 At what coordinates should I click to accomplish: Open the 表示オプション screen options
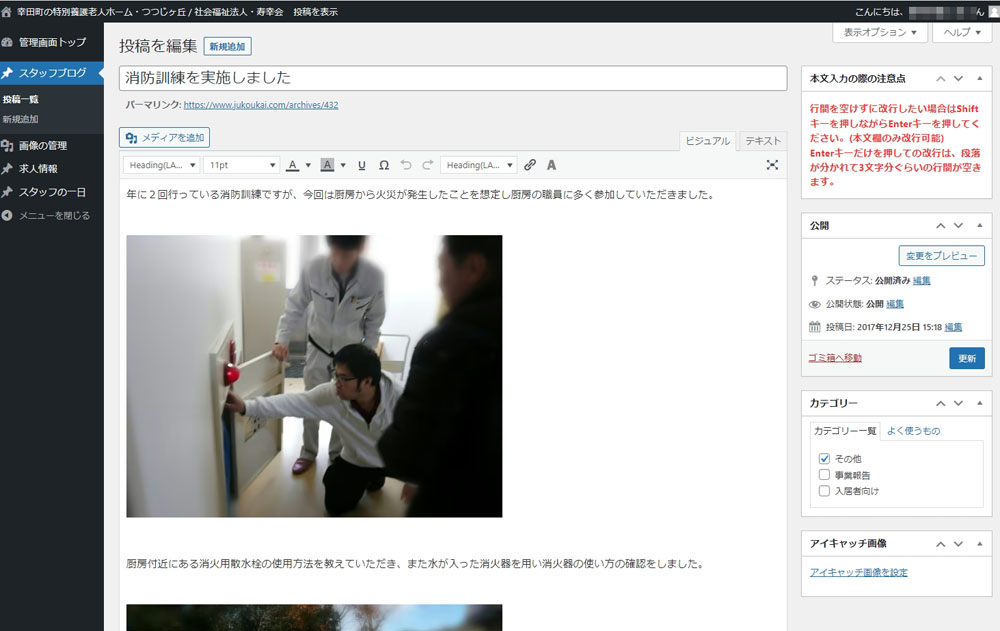(879, 33)
